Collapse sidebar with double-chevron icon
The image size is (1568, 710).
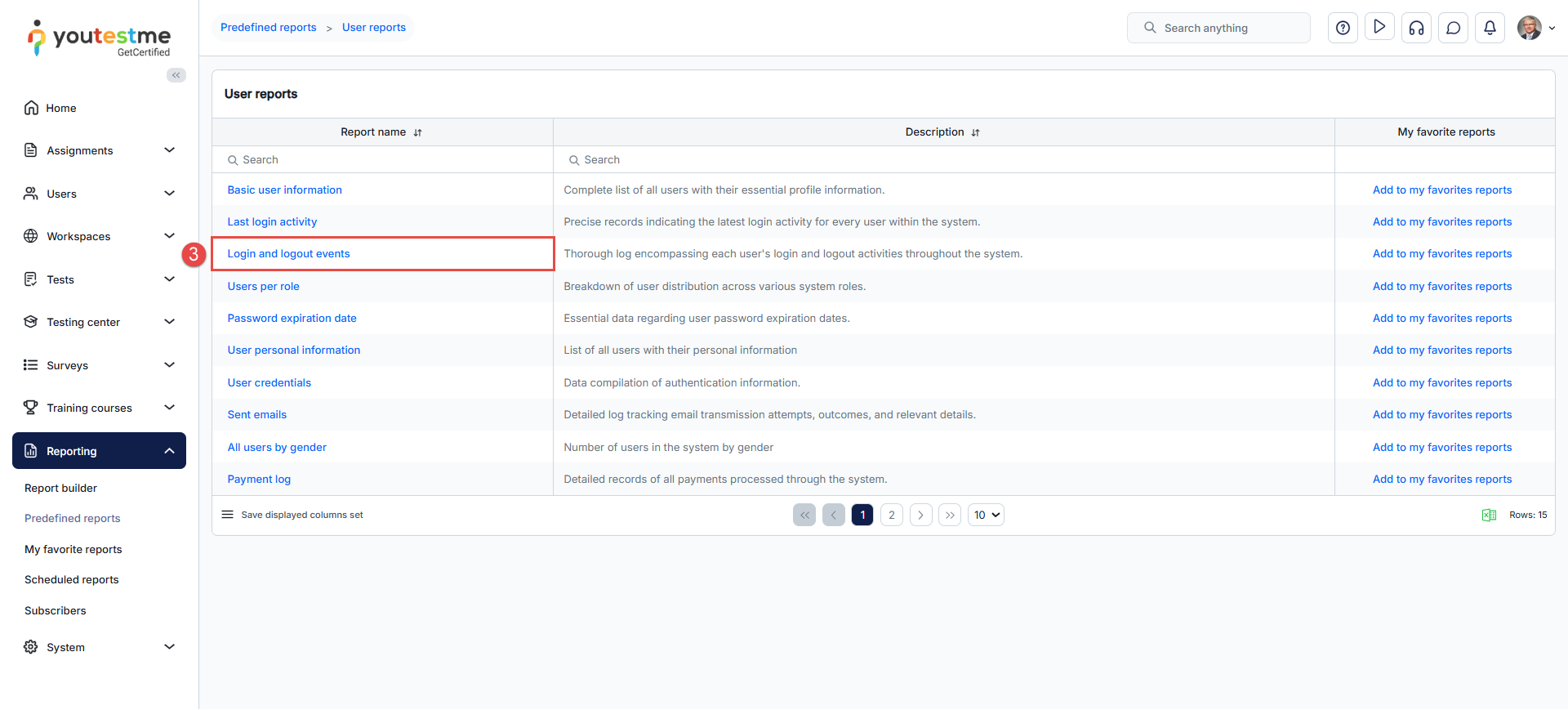pyautogui.click(x=176, y=75)
